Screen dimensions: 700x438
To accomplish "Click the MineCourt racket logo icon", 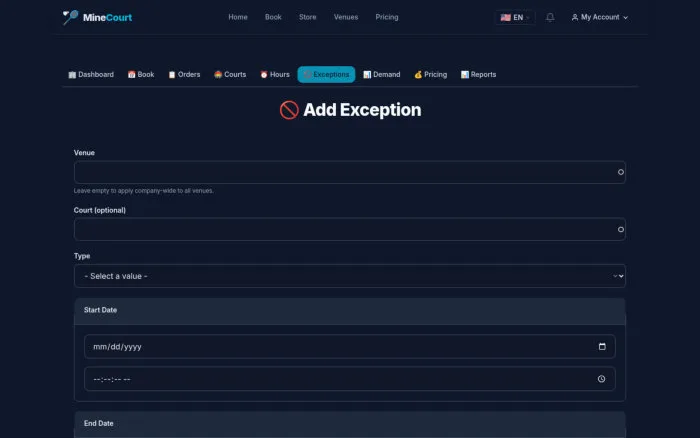I will tap(70, 17).
